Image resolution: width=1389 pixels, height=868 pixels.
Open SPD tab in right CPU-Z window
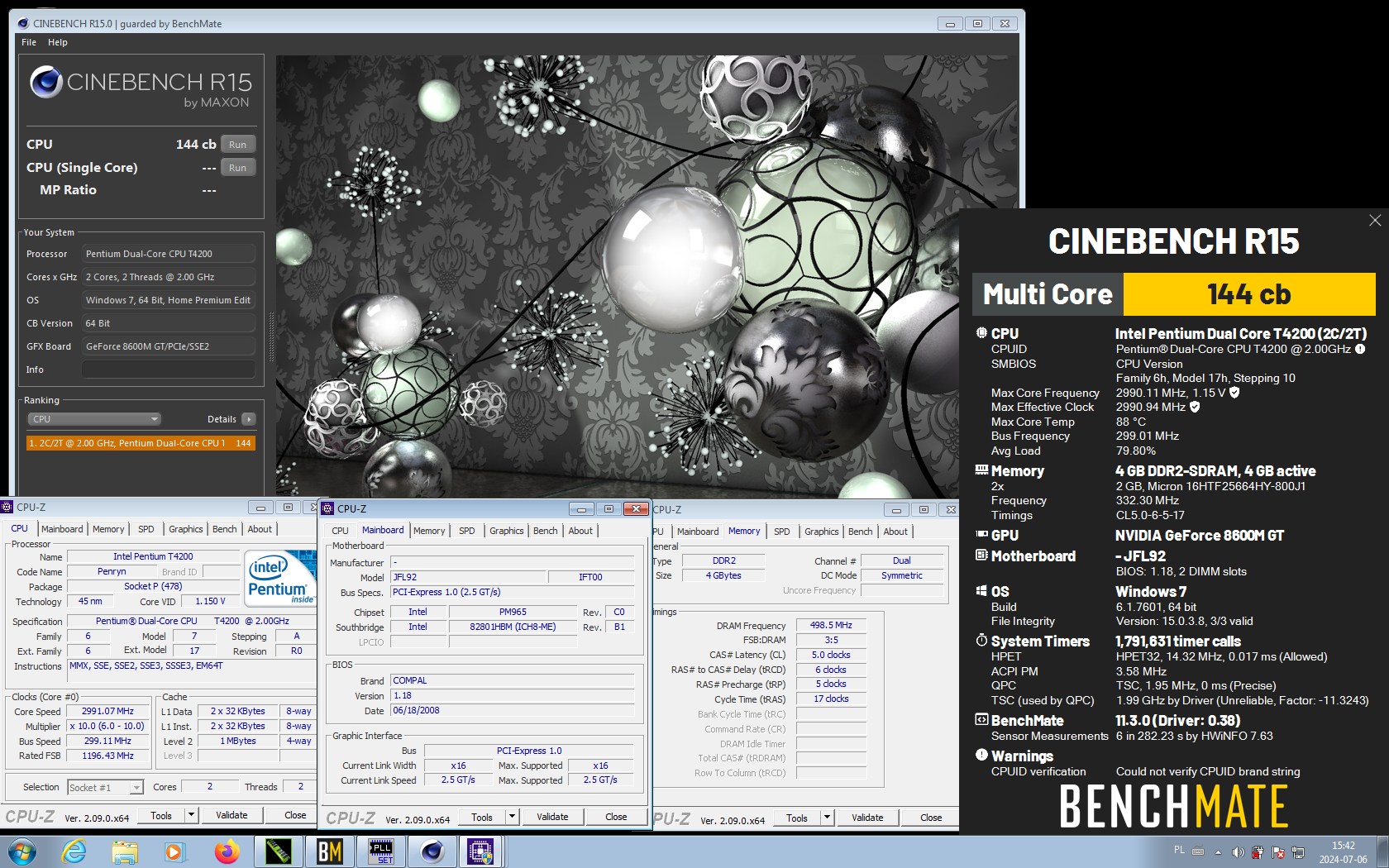point(782,532)
